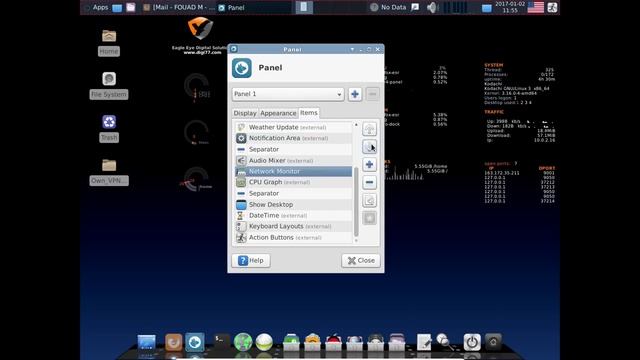Image resolution: width=640 pixels, height=360 pixels.
Task: Click the date and time clock
Action: pyautogui.click(x=510, y=7)
